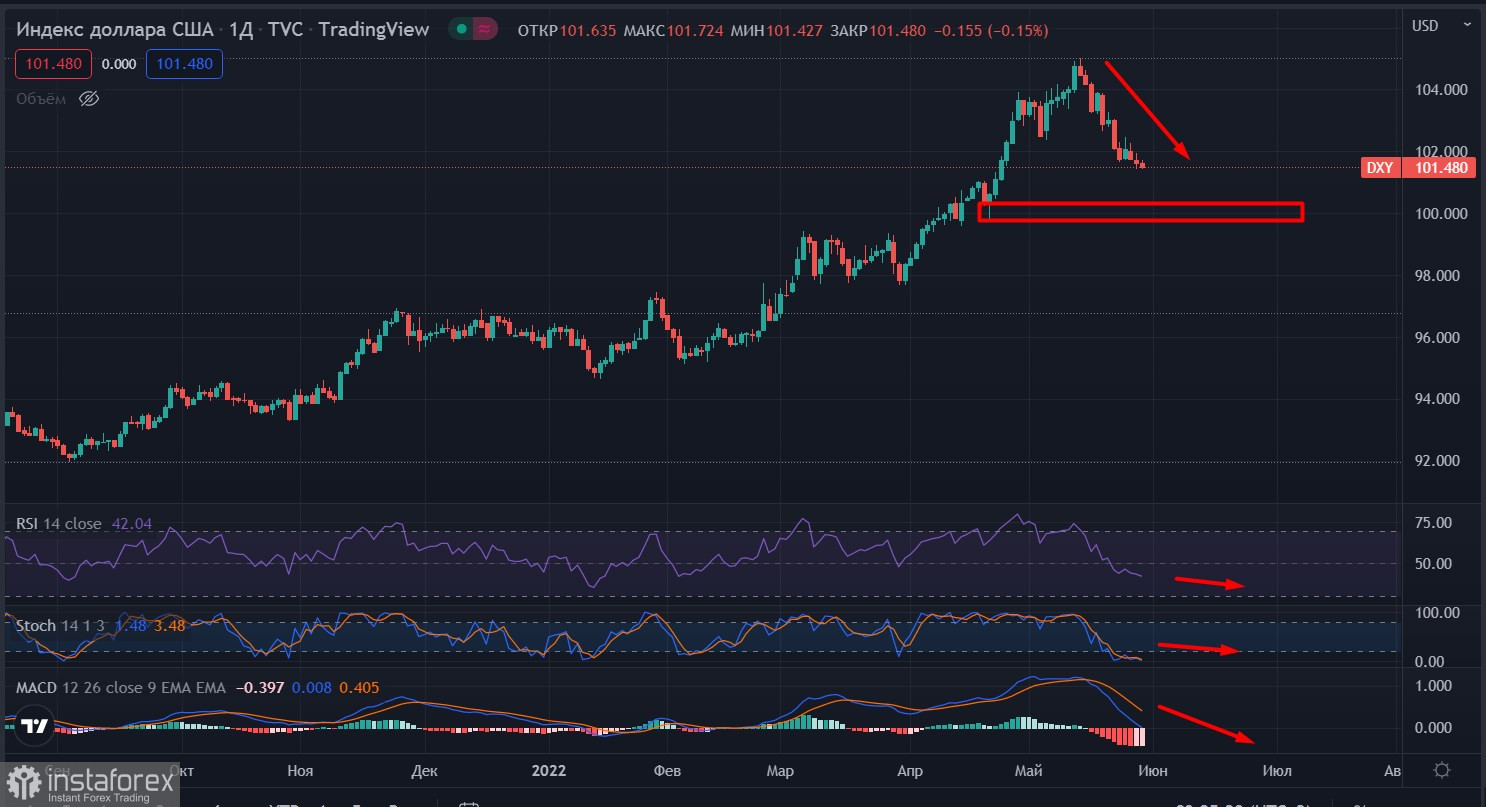Viewport: 1486px width, 807px height.
Task: Click the МАКС 101.724 high value
Action: click(x=673, y=31)
